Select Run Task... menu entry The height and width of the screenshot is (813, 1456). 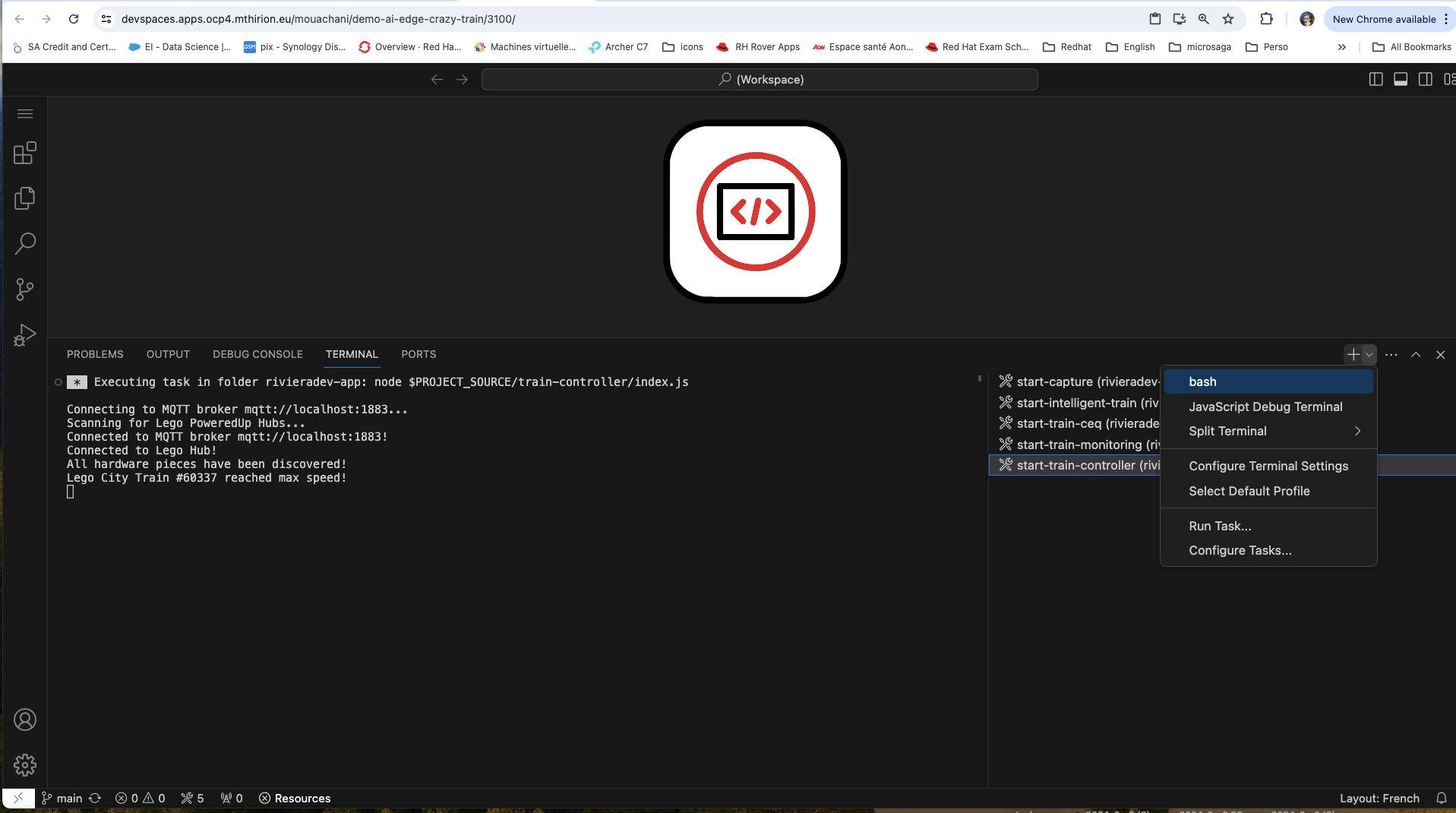click(x=1268, y=526)
